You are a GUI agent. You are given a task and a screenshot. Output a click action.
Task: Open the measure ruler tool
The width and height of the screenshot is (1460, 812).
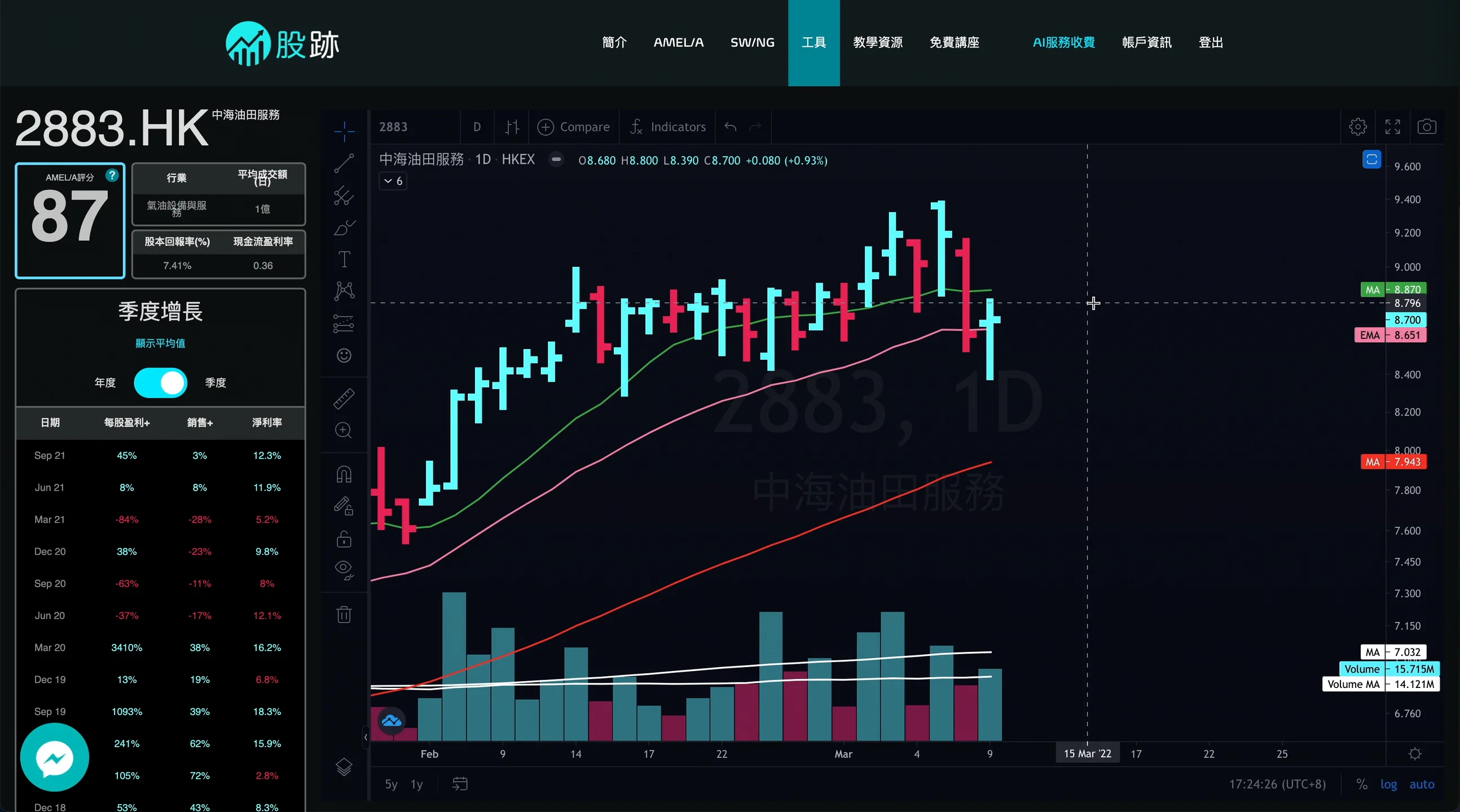point(344,399)
